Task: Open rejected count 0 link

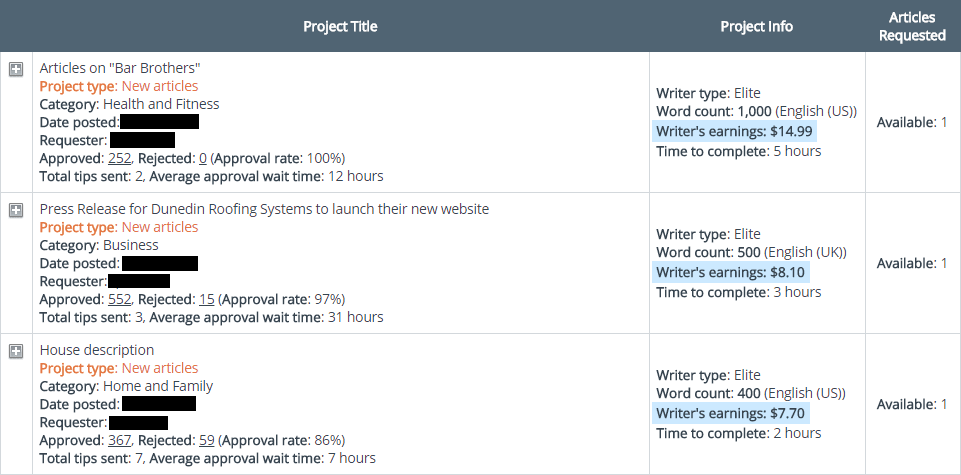Action: pyautogui.click(x=203, y=159)
